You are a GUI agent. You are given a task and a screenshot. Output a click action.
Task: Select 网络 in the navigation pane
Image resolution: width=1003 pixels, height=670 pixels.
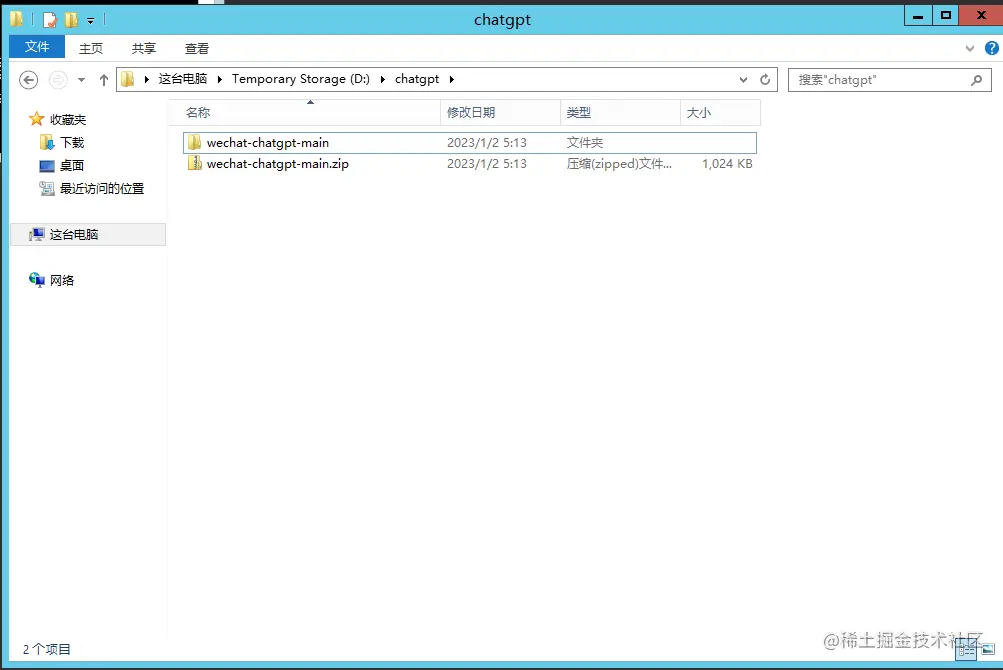(x=62, y=281)
